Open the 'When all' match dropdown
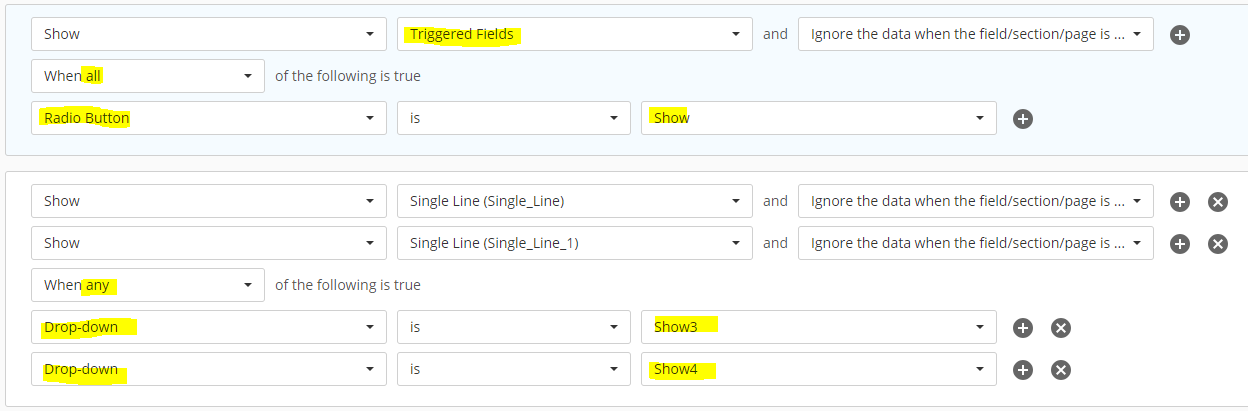This screenshot has height=411, width=1248. coord(148,76)
